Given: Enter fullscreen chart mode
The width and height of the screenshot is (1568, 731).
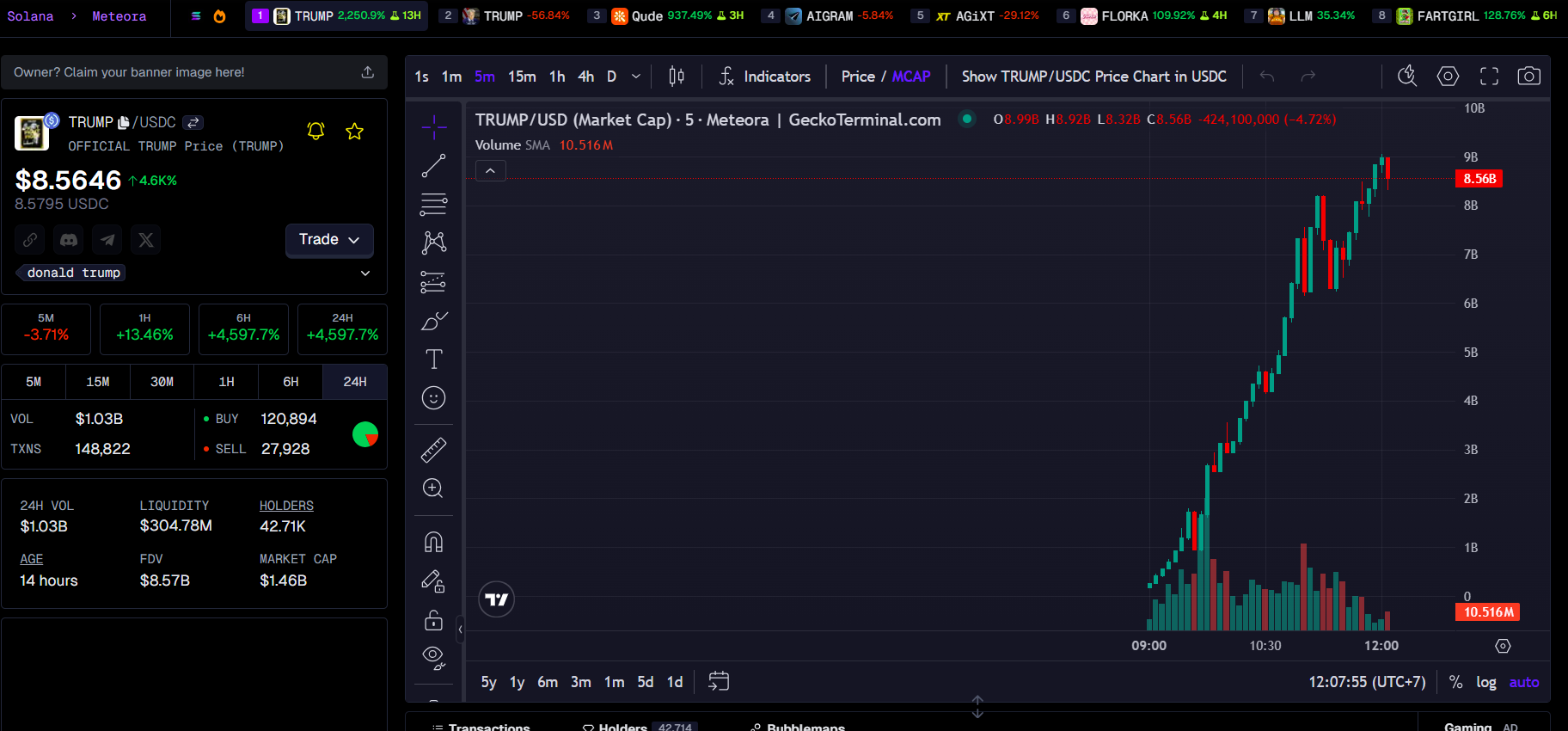Looking at the screenshot, I should click(x=1489, y=77).
